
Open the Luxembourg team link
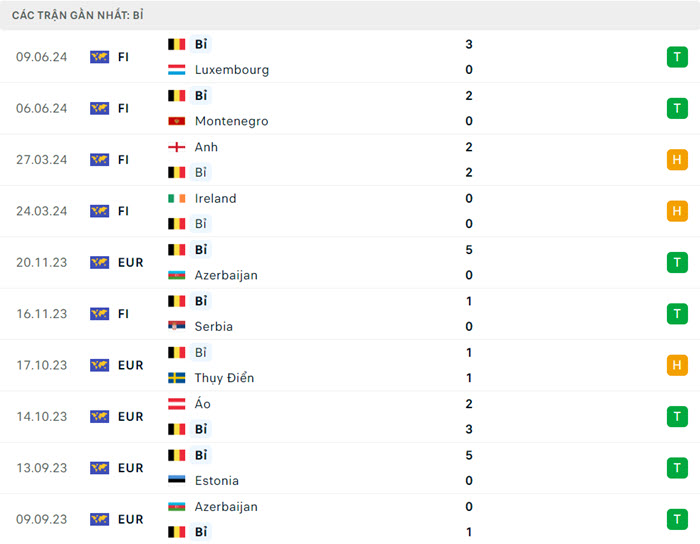coord(232,70)
